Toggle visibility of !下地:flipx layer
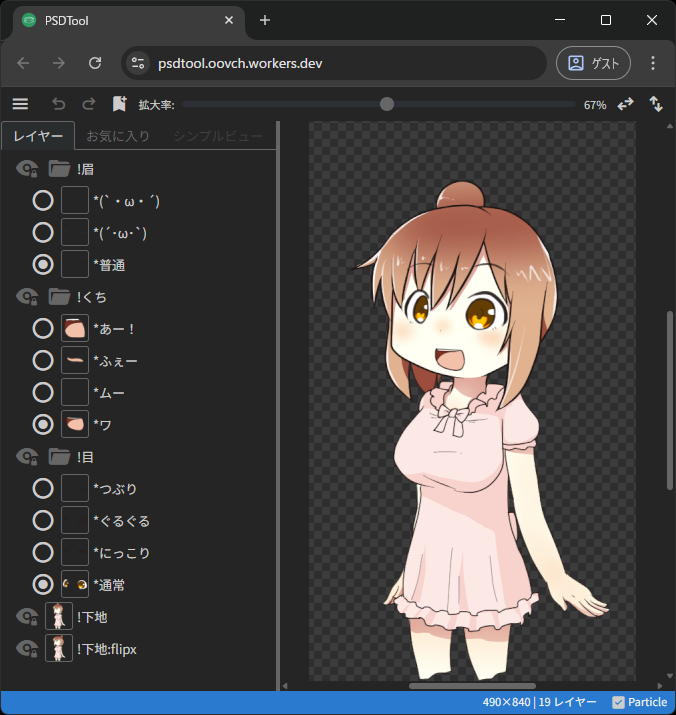676x715 pixels. pyautogui.click(x=27, y=649)
